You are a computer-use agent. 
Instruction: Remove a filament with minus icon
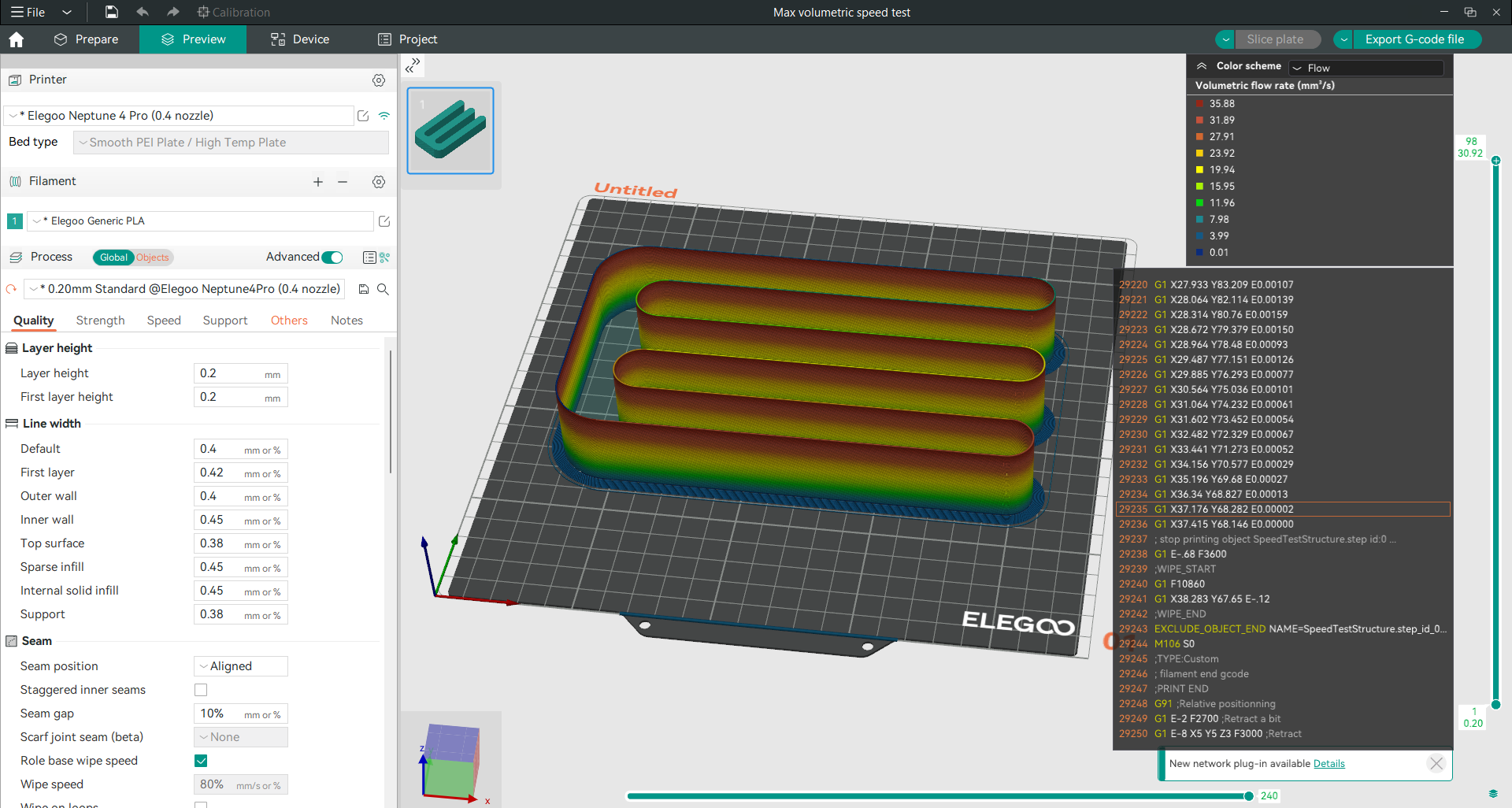point(343,182)
